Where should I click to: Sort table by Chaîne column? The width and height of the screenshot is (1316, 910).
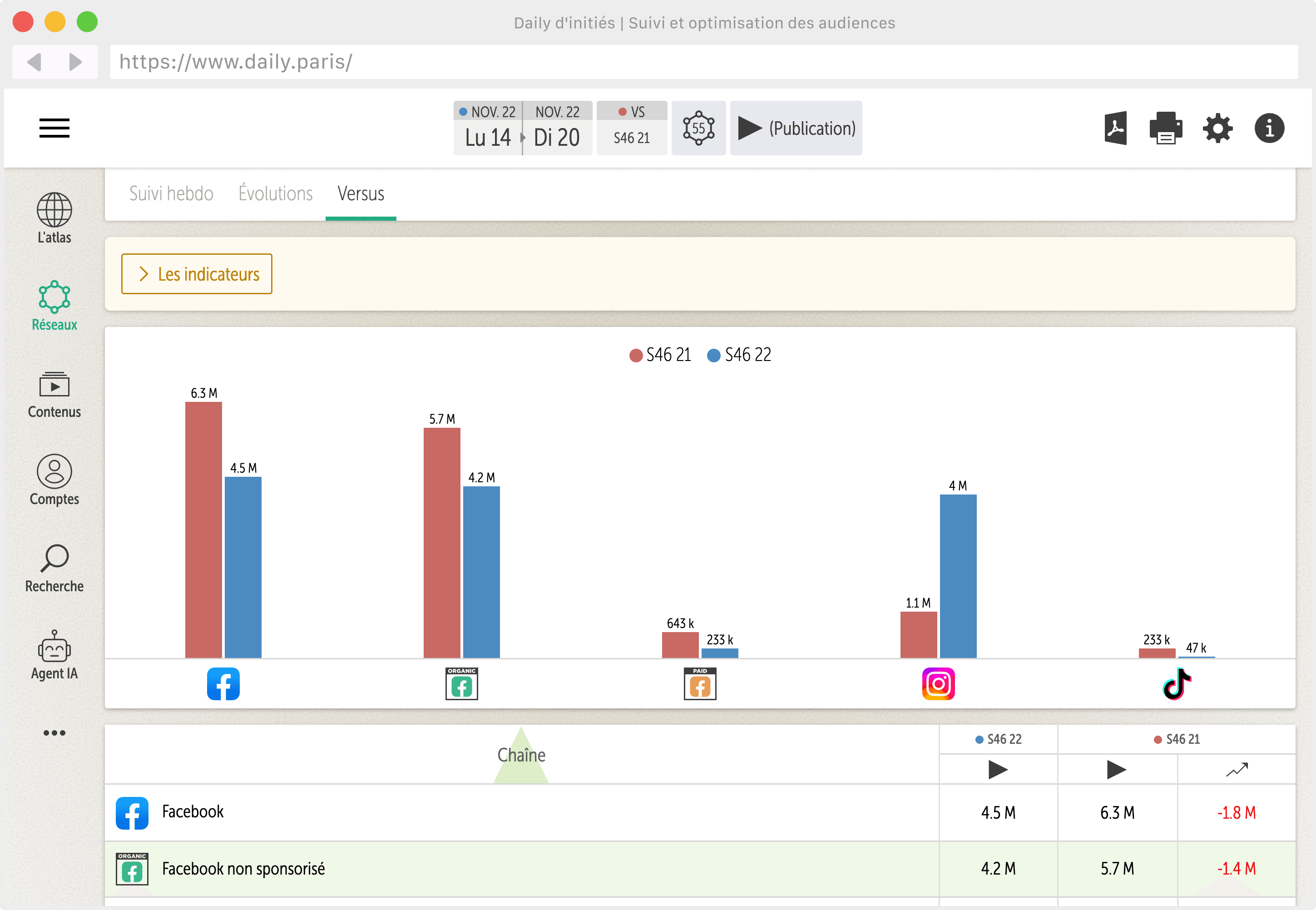521,755
